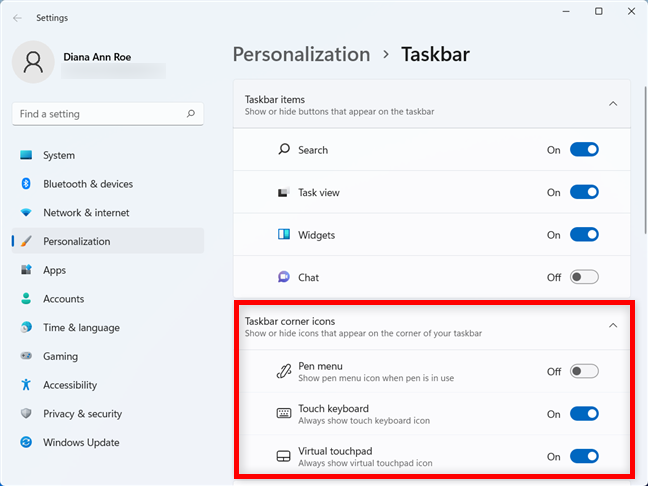The image size is (648, 486).
Task: Click the Network & internet wifi icon
Action: (x=25, y=213)
